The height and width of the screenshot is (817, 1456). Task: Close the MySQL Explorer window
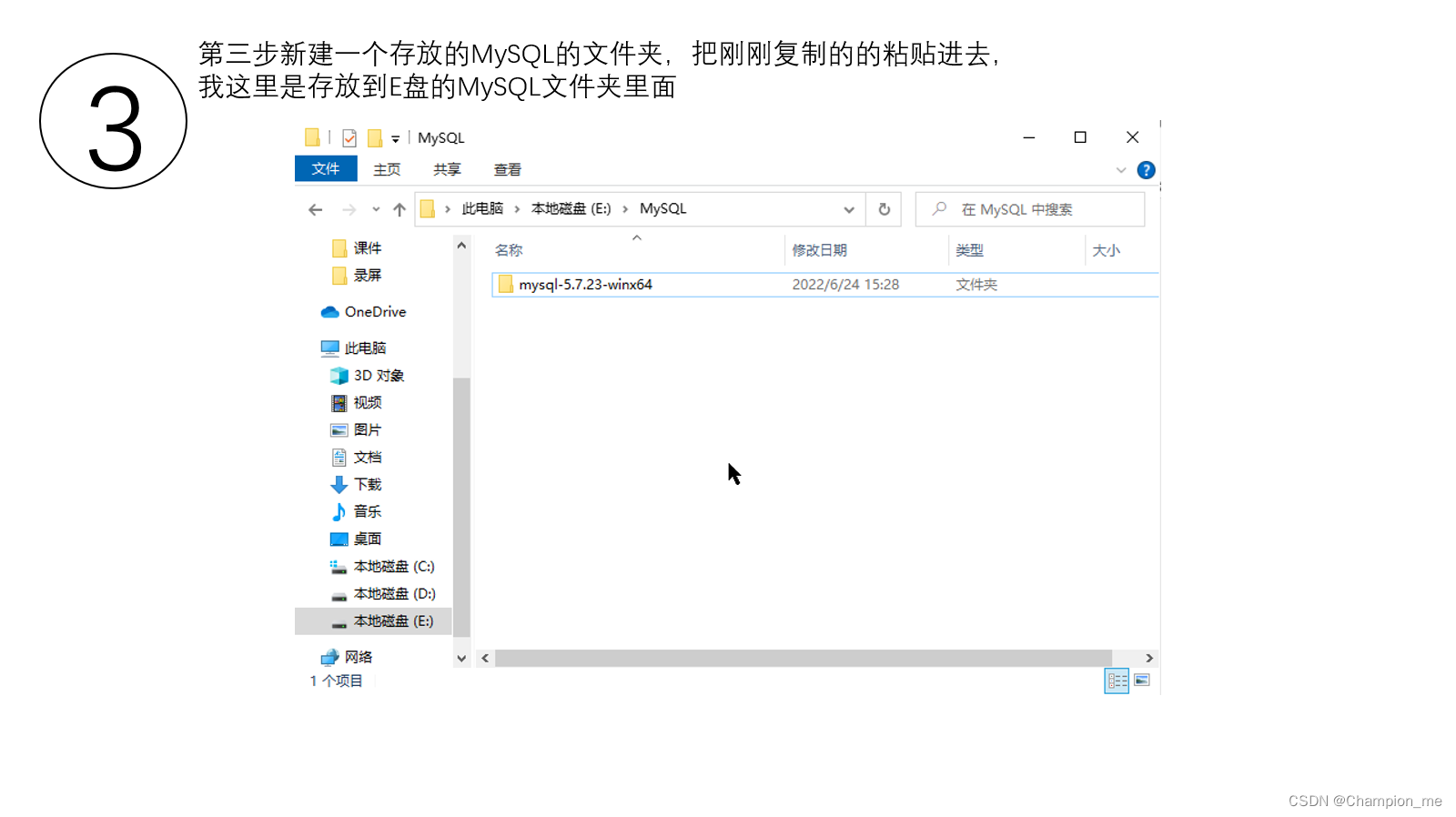pyautogui.click(x=1132, y=137)
